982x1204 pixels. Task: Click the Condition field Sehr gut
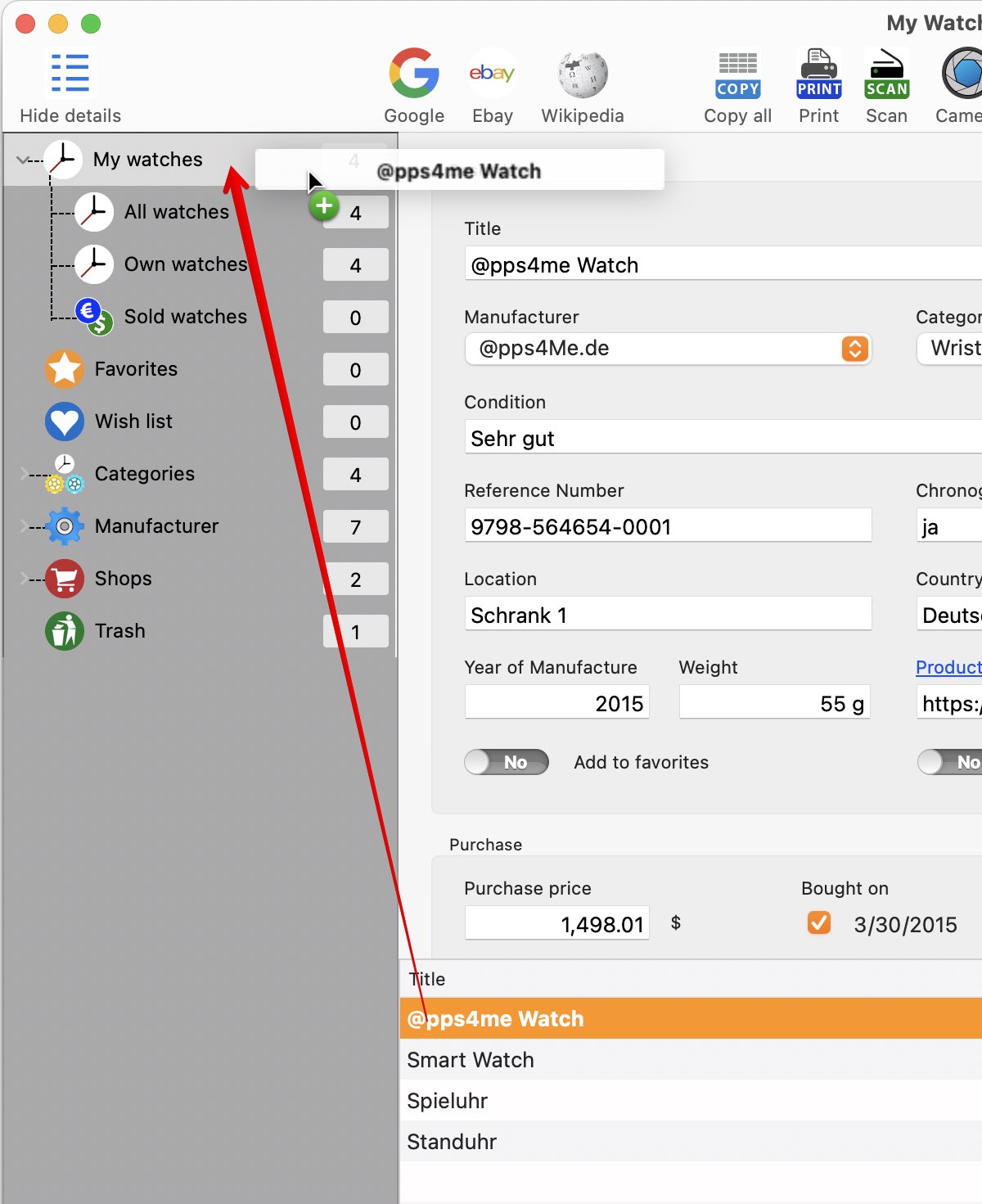tap(723, 438)
